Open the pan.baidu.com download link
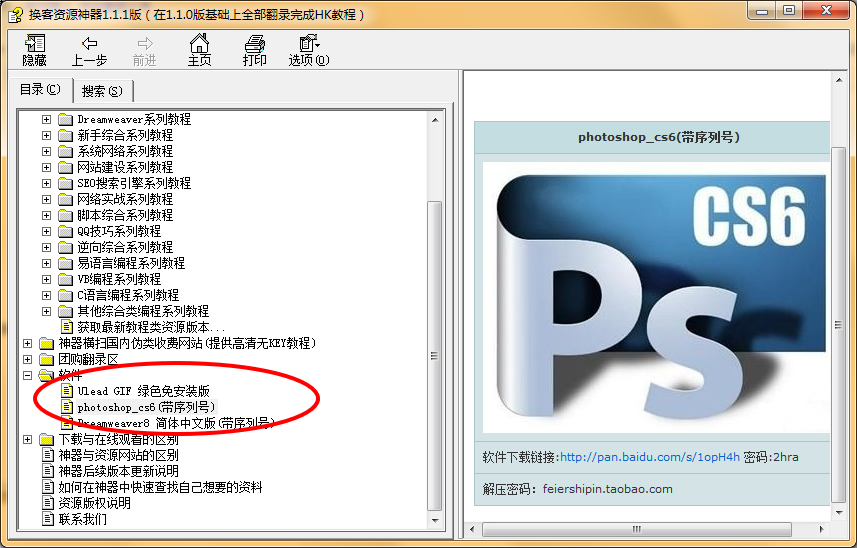 [x=649, y=457]
